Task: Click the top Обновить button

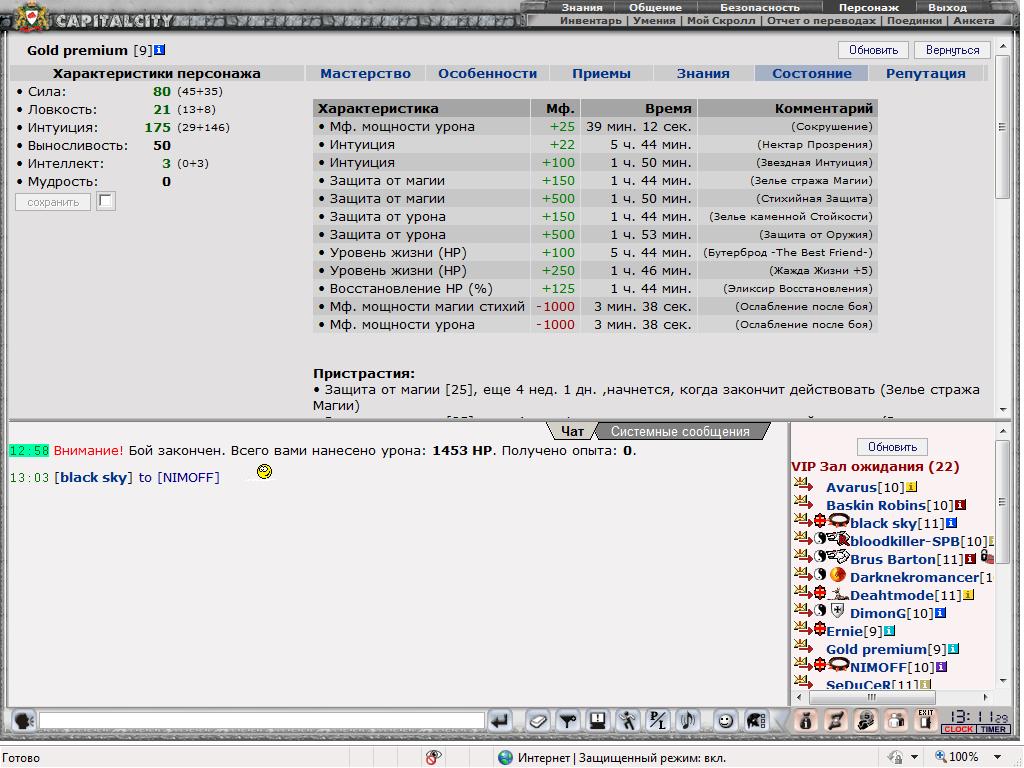Action: pos(873,50)
